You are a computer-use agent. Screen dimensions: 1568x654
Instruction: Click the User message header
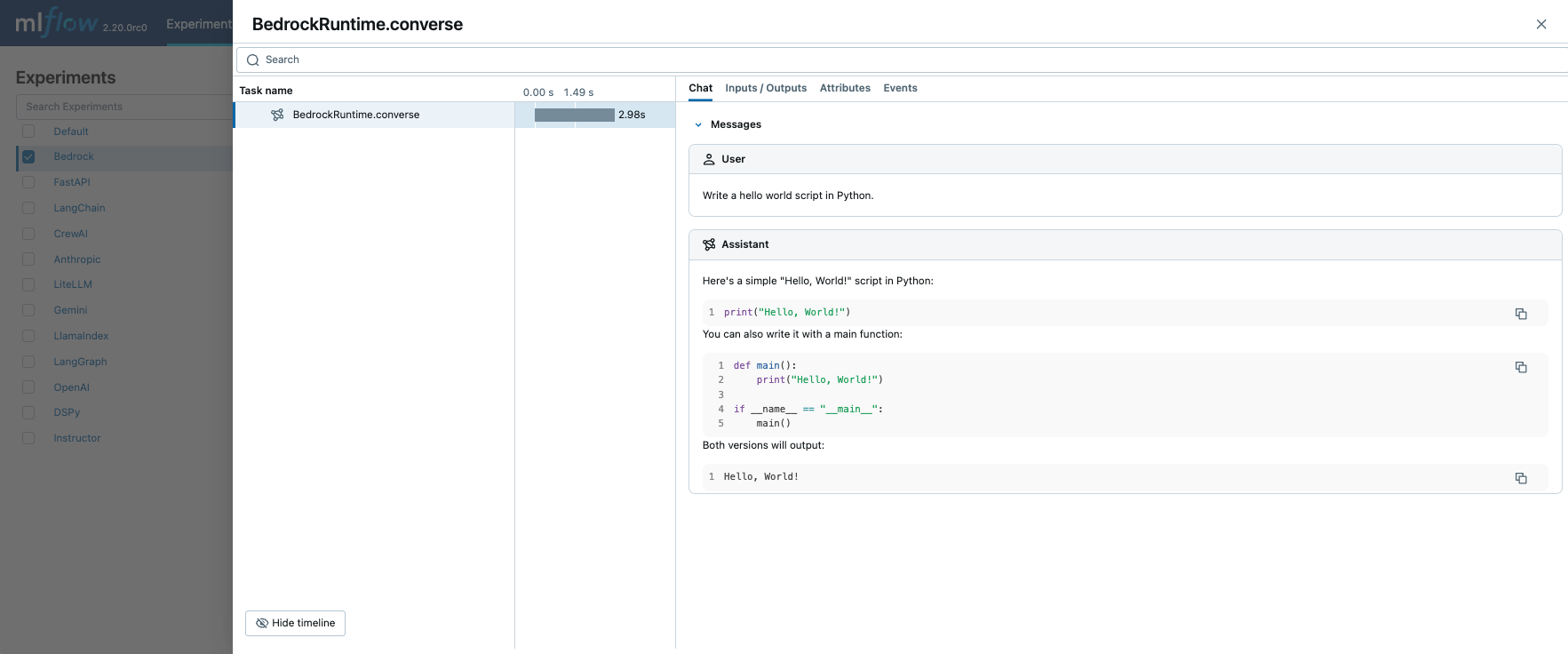[x=1125, y=159]
